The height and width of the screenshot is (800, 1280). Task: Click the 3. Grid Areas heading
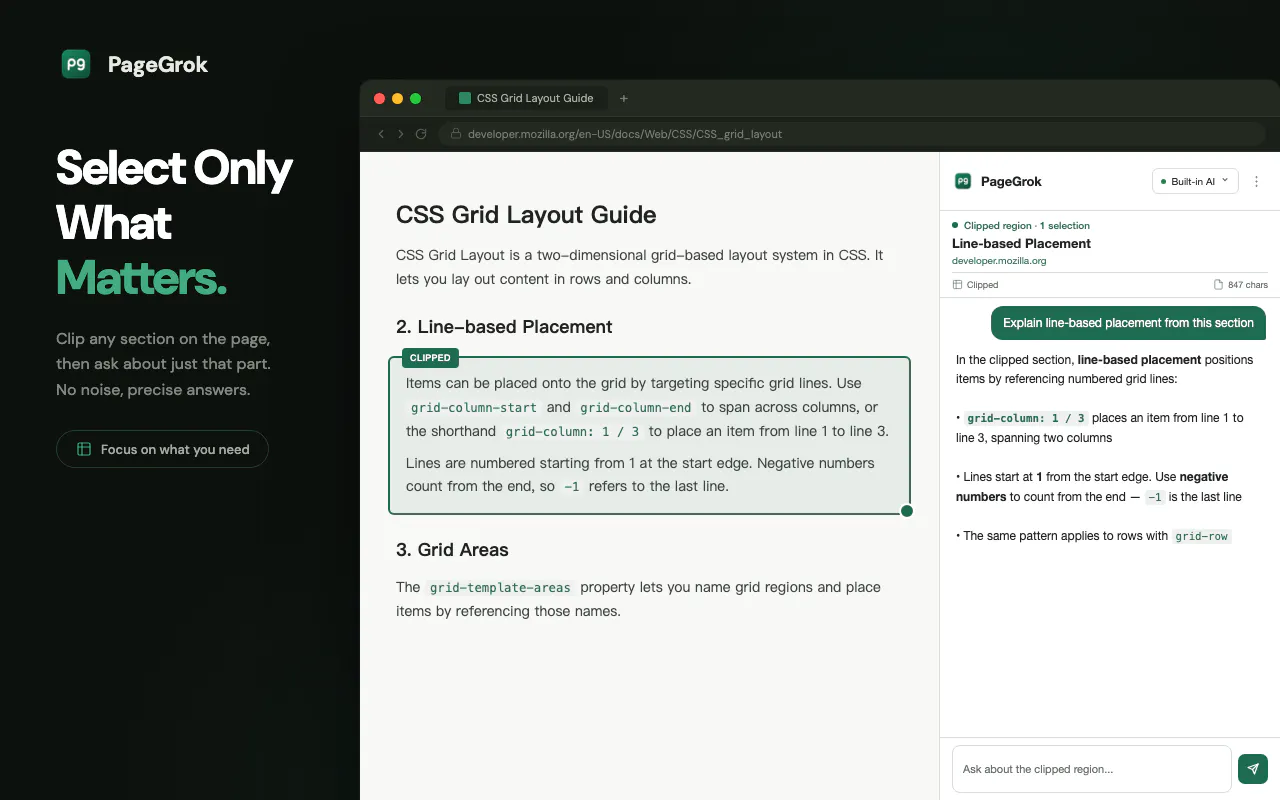click(452, 550)
